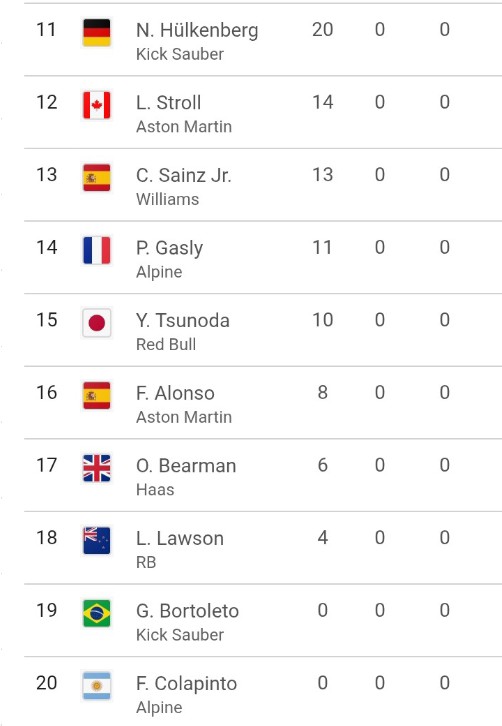Open F. Alonso driver name

pos(175,393)
